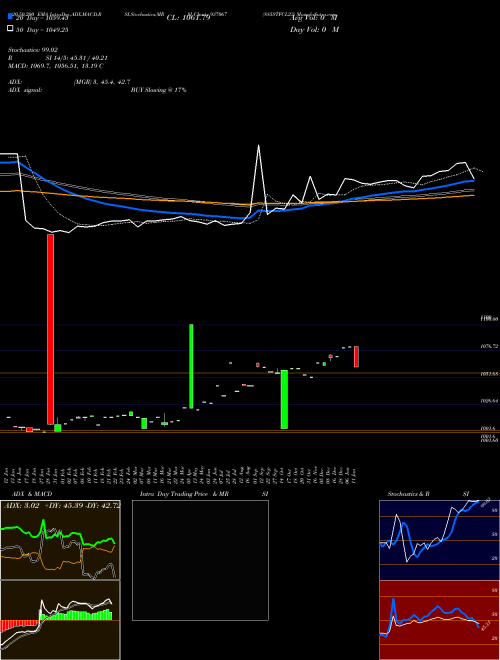Click the tall green candlestick in the chart's middle
This screenshot has height=660, width=500.
191,366
